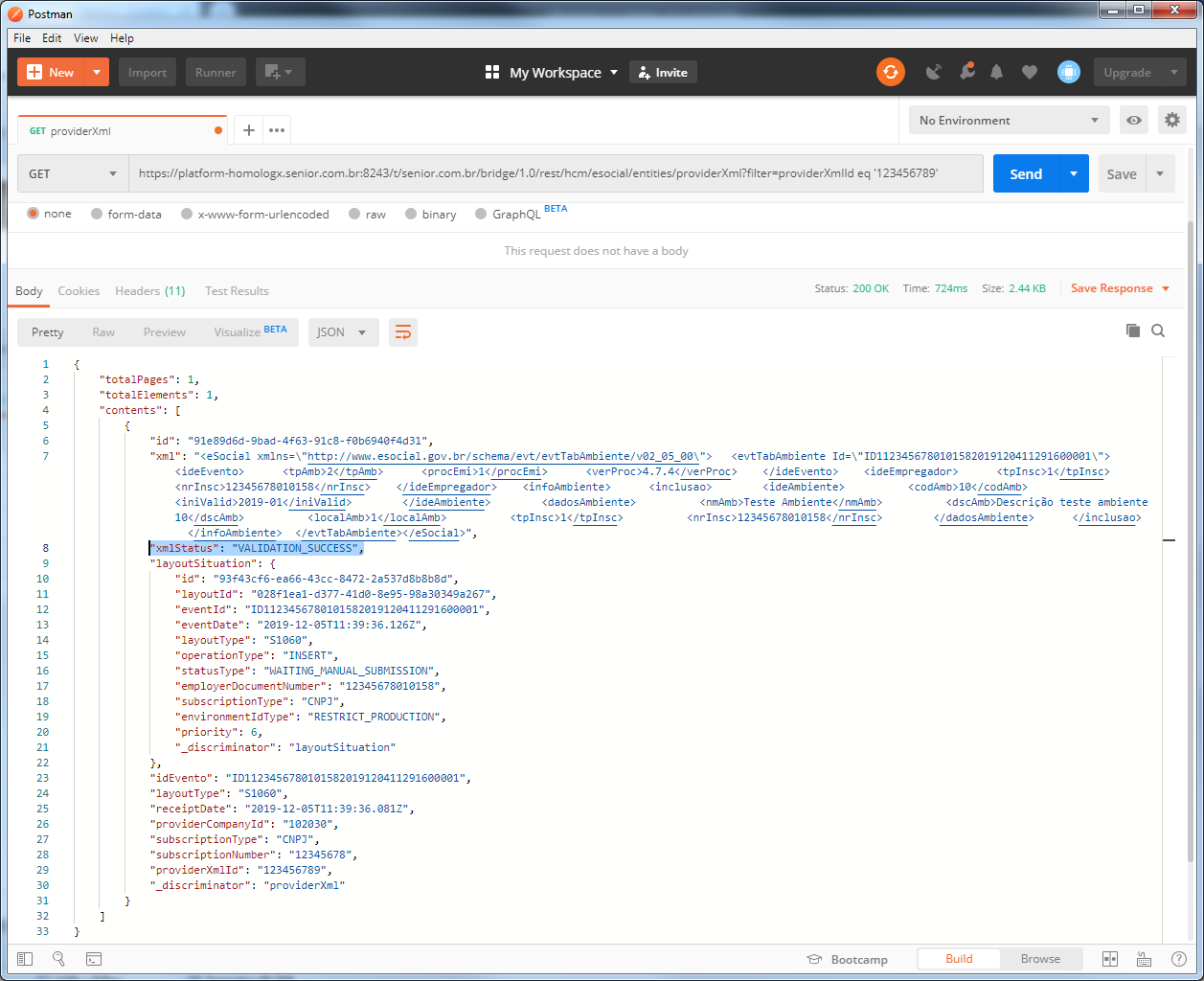
Task: Click the heart icon in header
Action: [x=1030, y=72]
